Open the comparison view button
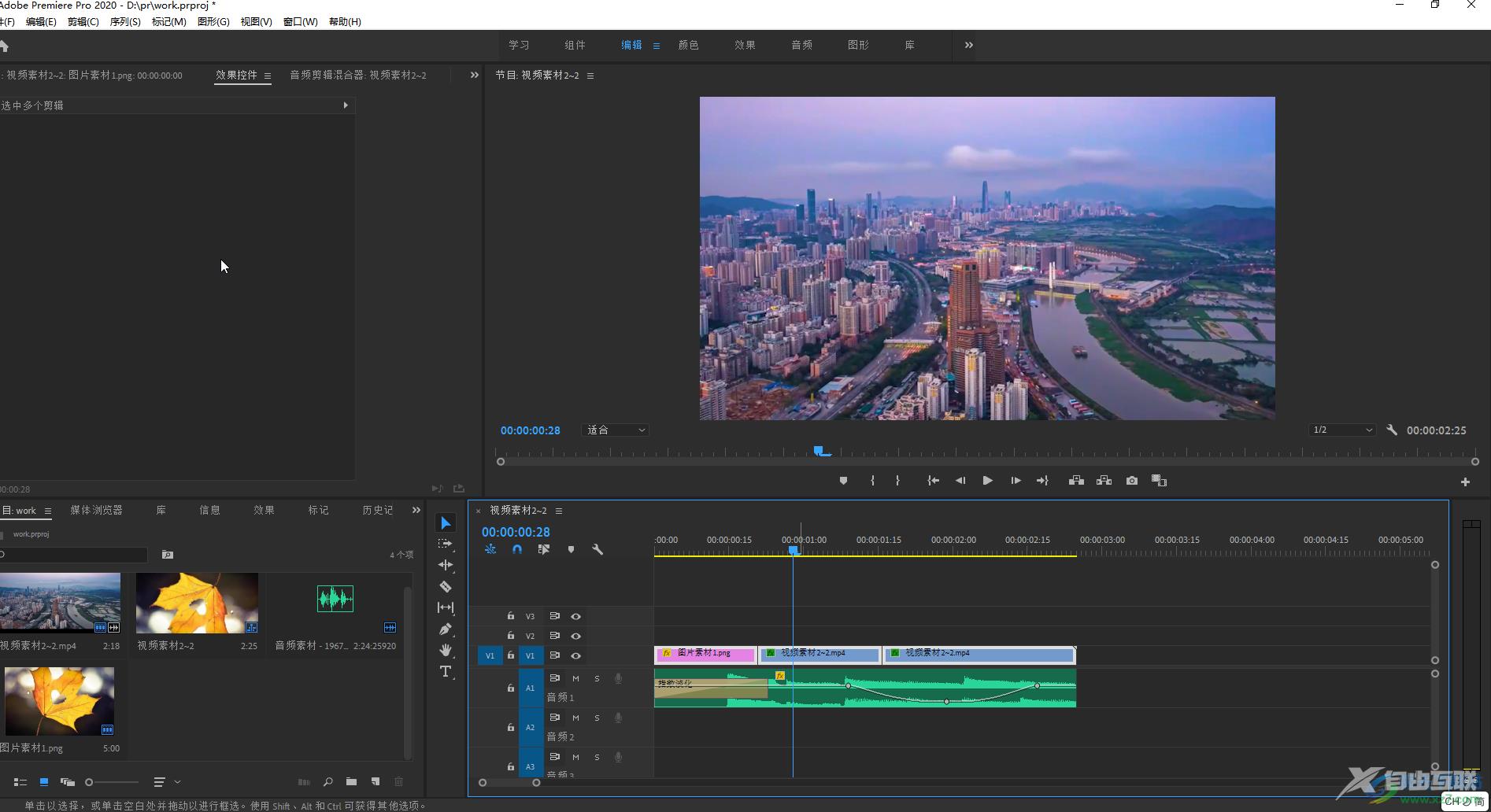 [1159, 481]
